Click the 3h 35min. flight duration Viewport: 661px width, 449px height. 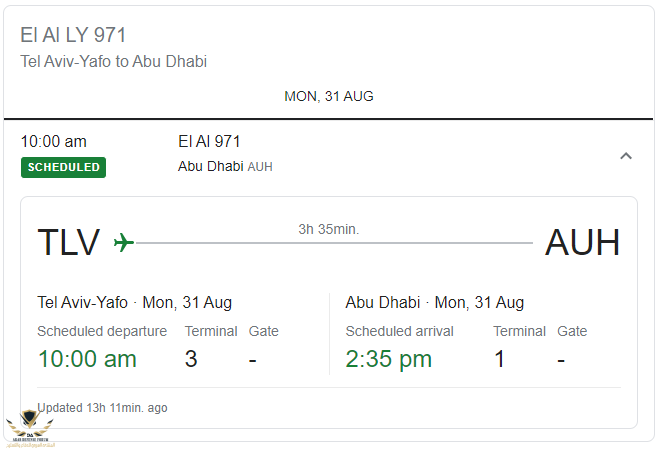328,229
